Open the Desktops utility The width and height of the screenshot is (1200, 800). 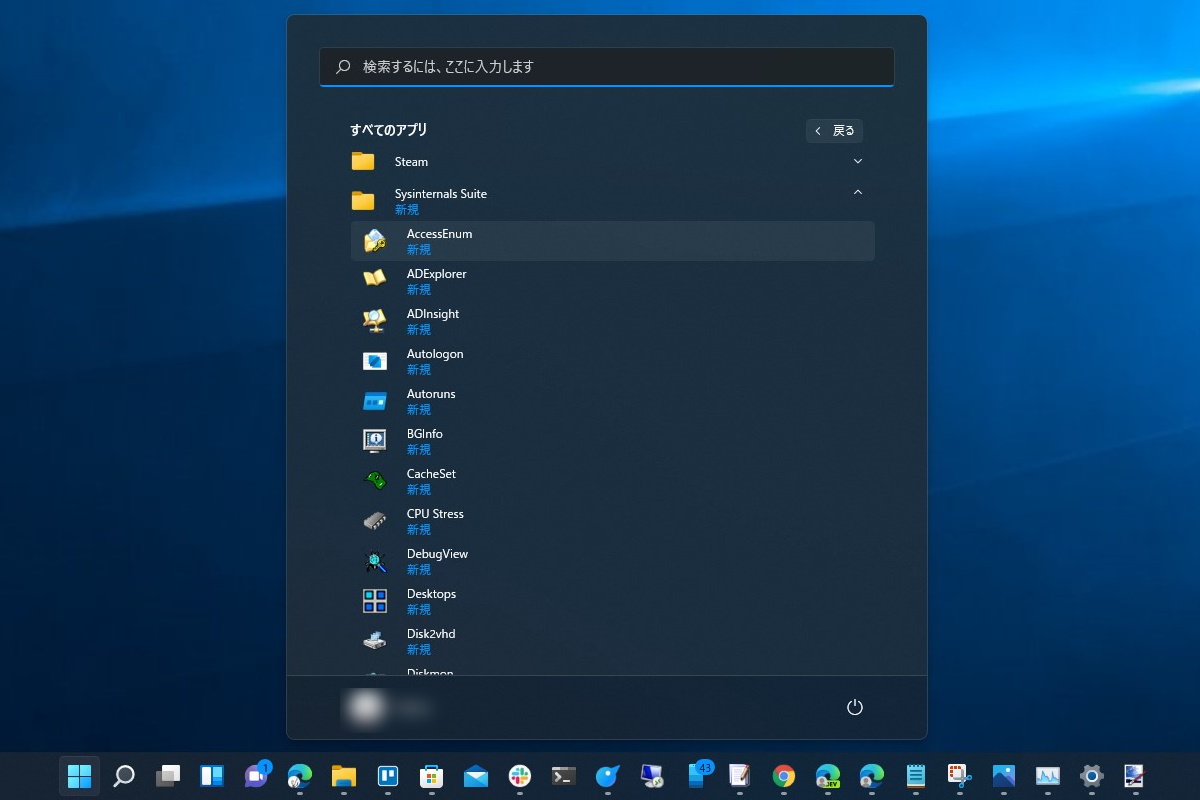point(612,601)
